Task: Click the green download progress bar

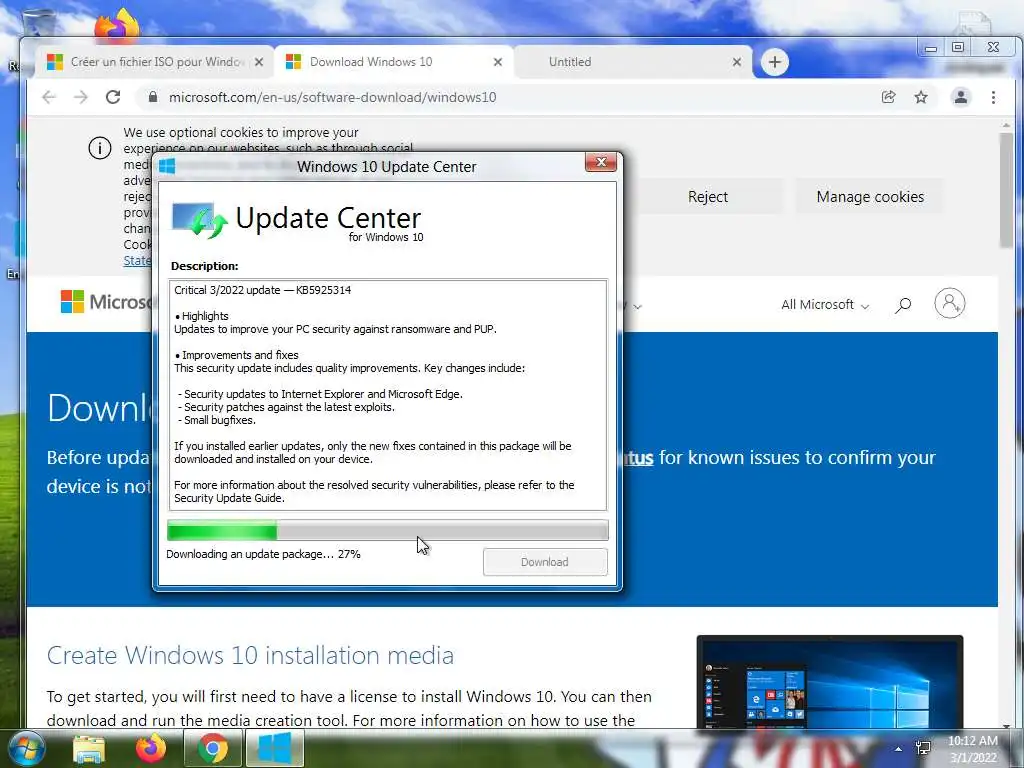Action: point(387,530)
